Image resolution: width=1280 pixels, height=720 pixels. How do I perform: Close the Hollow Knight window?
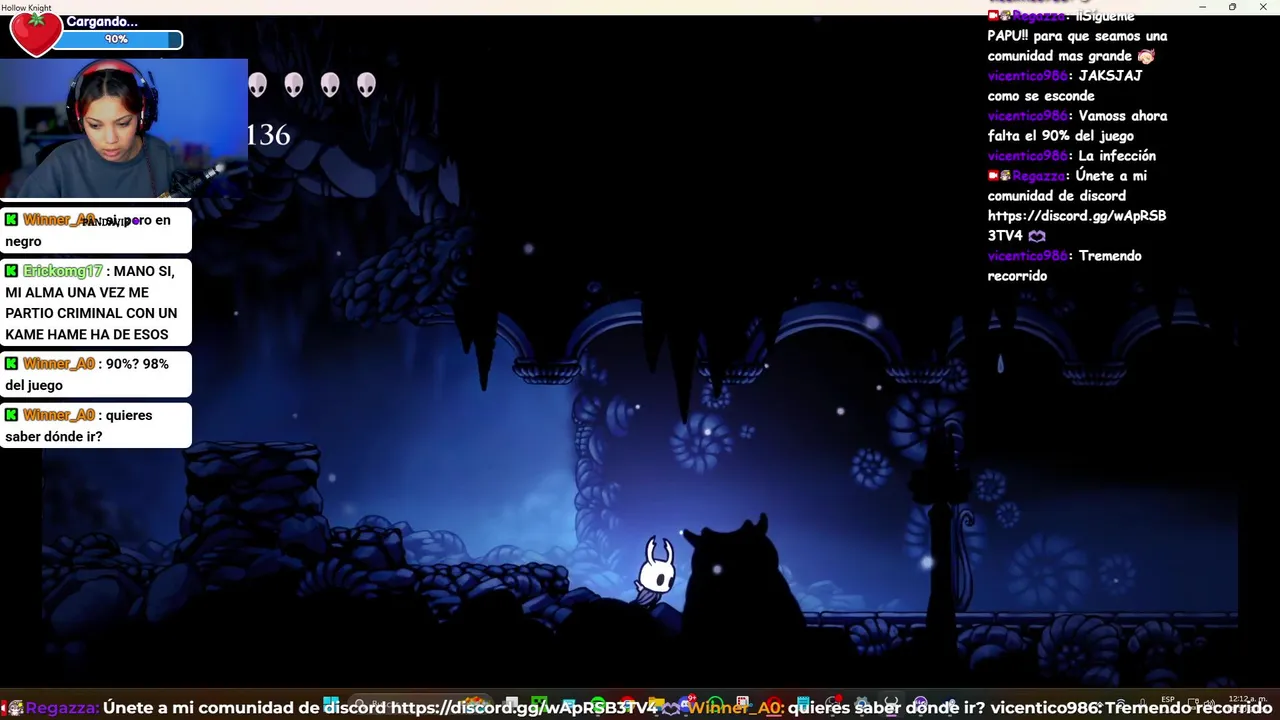coord(1263,7)
